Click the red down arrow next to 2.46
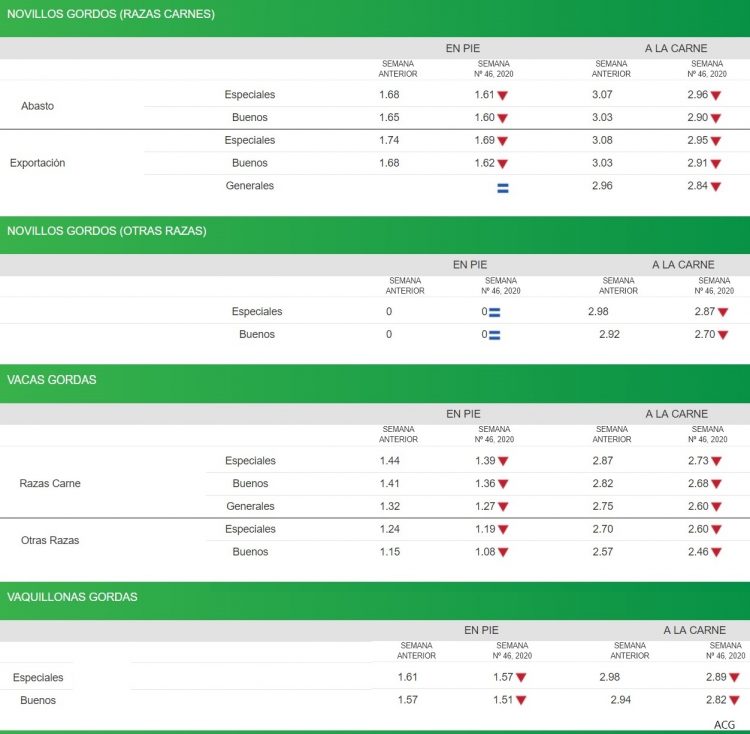 [716, 553]
